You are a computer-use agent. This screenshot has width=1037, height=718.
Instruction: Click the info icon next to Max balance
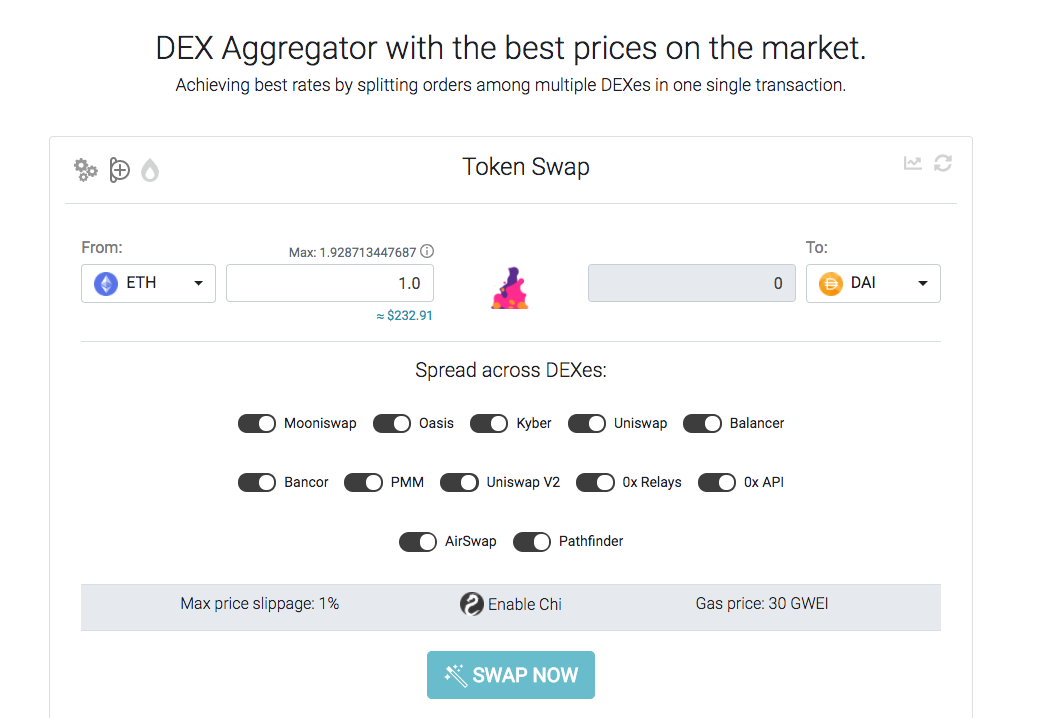click(427, 251)
